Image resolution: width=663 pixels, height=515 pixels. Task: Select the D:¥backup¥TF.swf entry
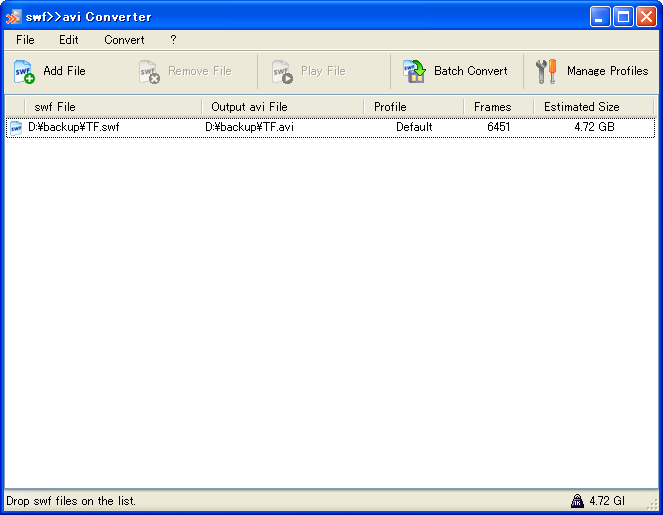click(74, 127)
